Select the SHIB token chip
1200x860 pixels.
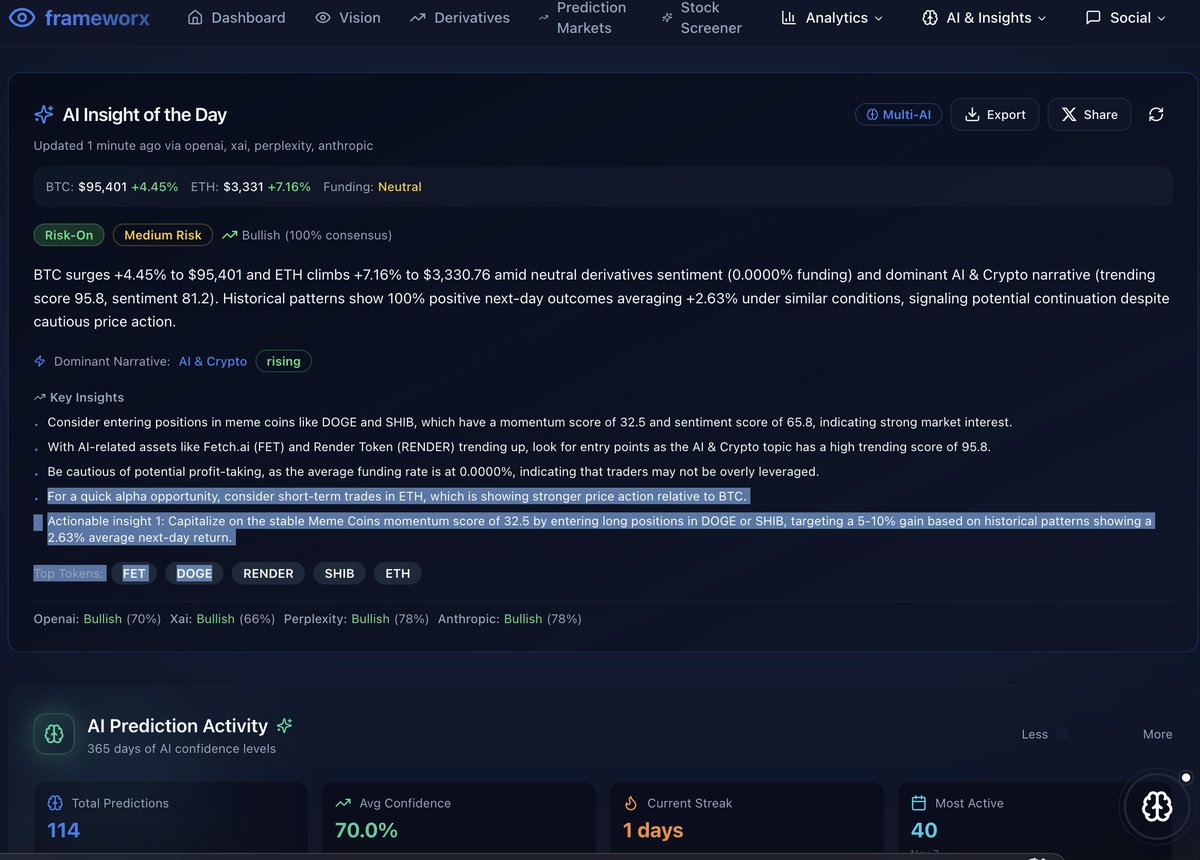click(339, 573)
